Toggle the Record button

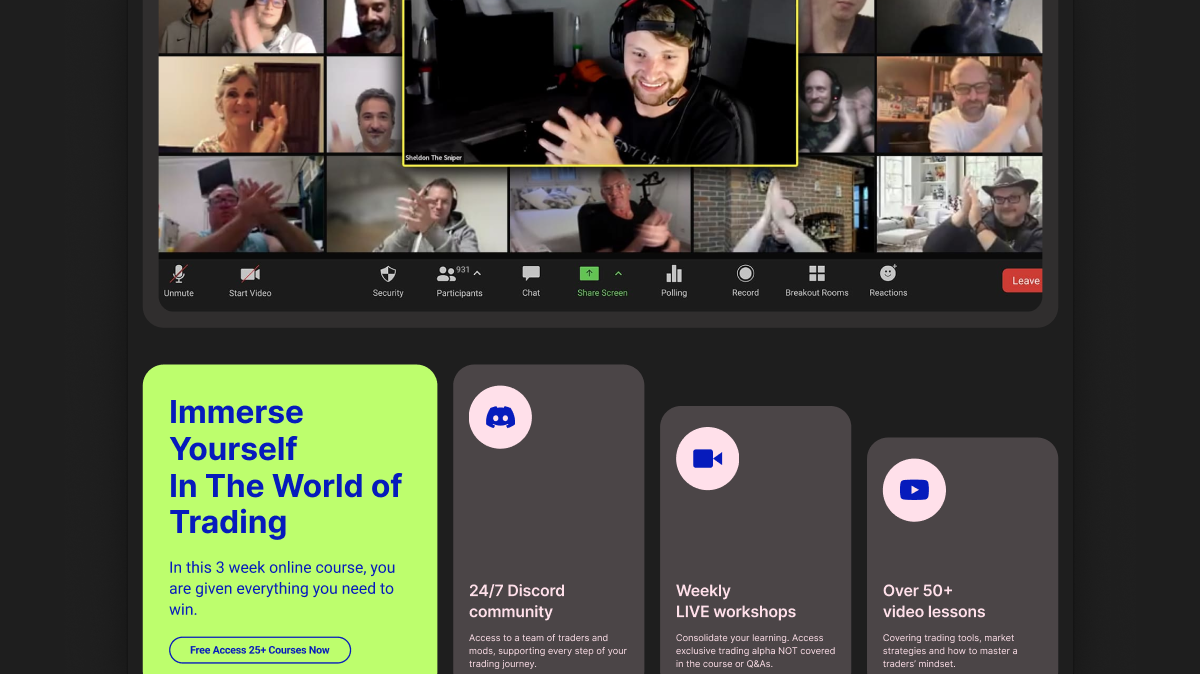745,274
